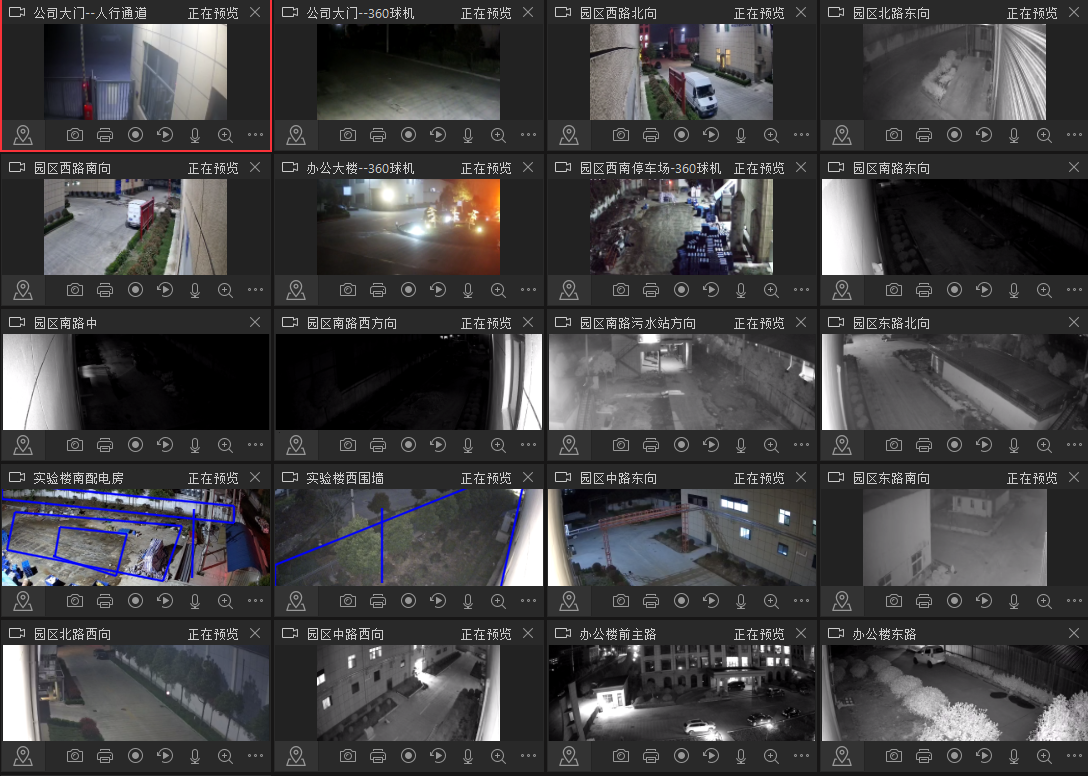This screenshot has width=1088, height=776.
Task: Show map location for 公司大门--人行通道 camera
Action: tap(23, 135)
